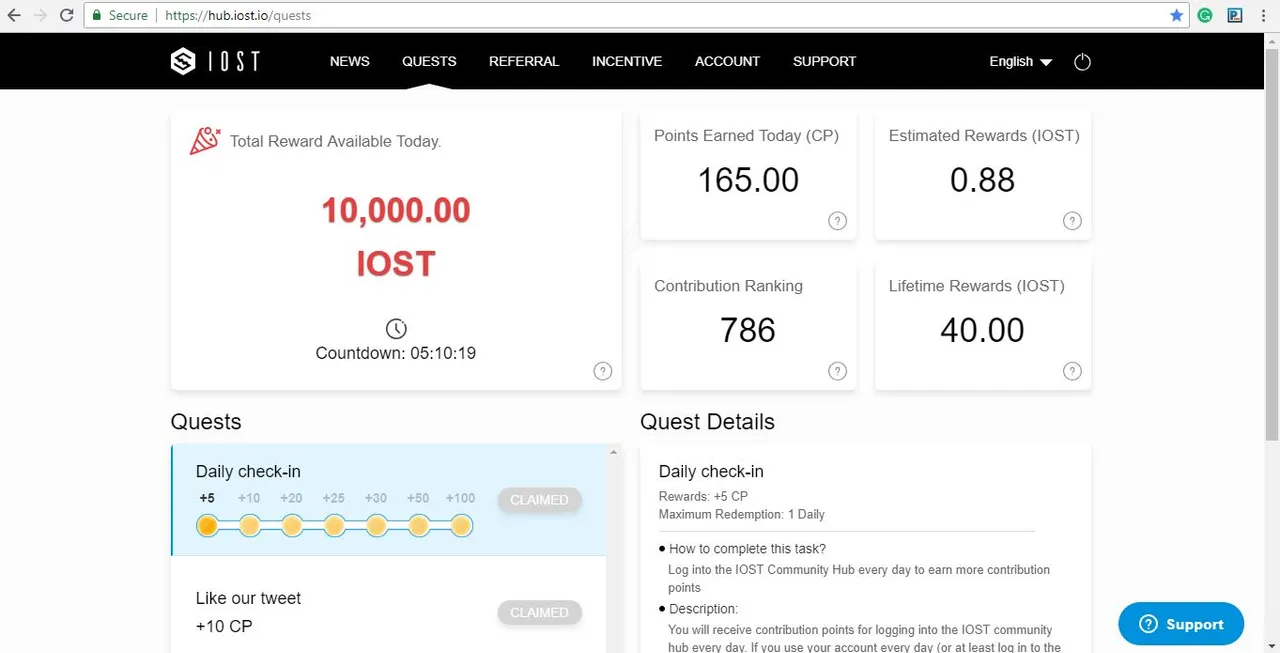Click the IOST logo

coord(214,62)
